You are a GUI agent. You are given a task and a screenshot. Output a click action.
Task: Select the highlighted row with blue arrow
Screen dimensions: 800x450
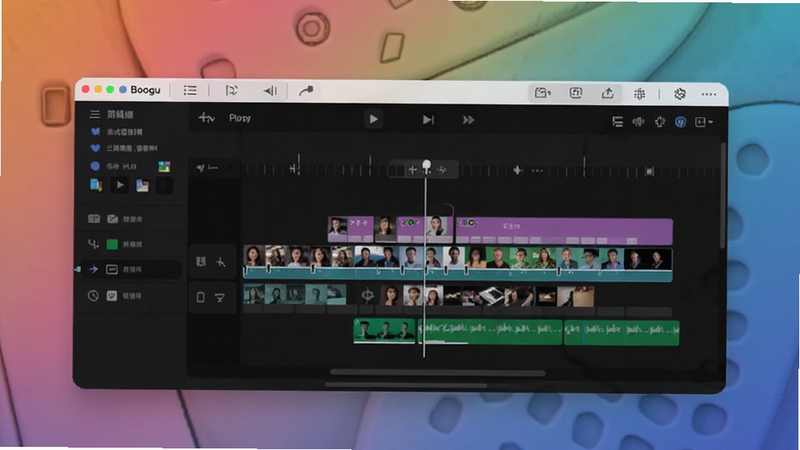point(132,269)
